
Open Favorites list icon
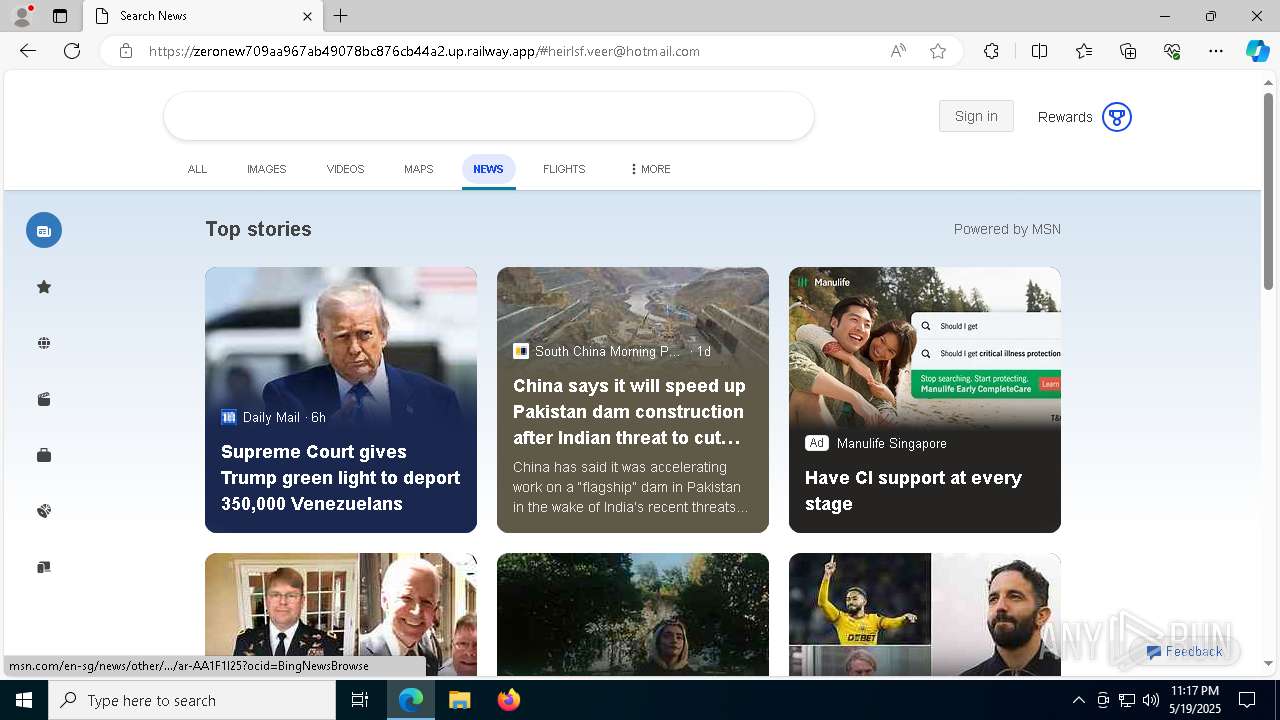(1084, 51)
